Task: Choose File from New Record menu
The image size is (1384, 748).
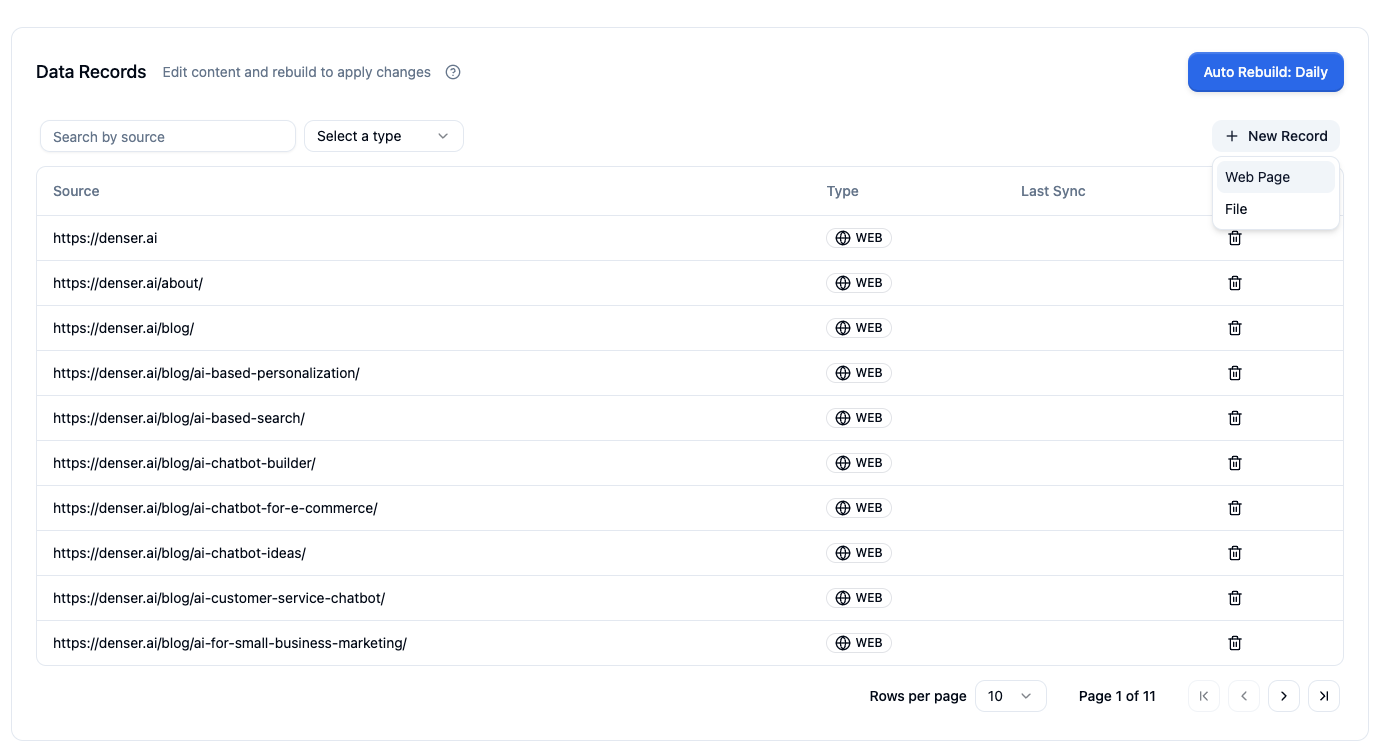Action: (1276, 209)
